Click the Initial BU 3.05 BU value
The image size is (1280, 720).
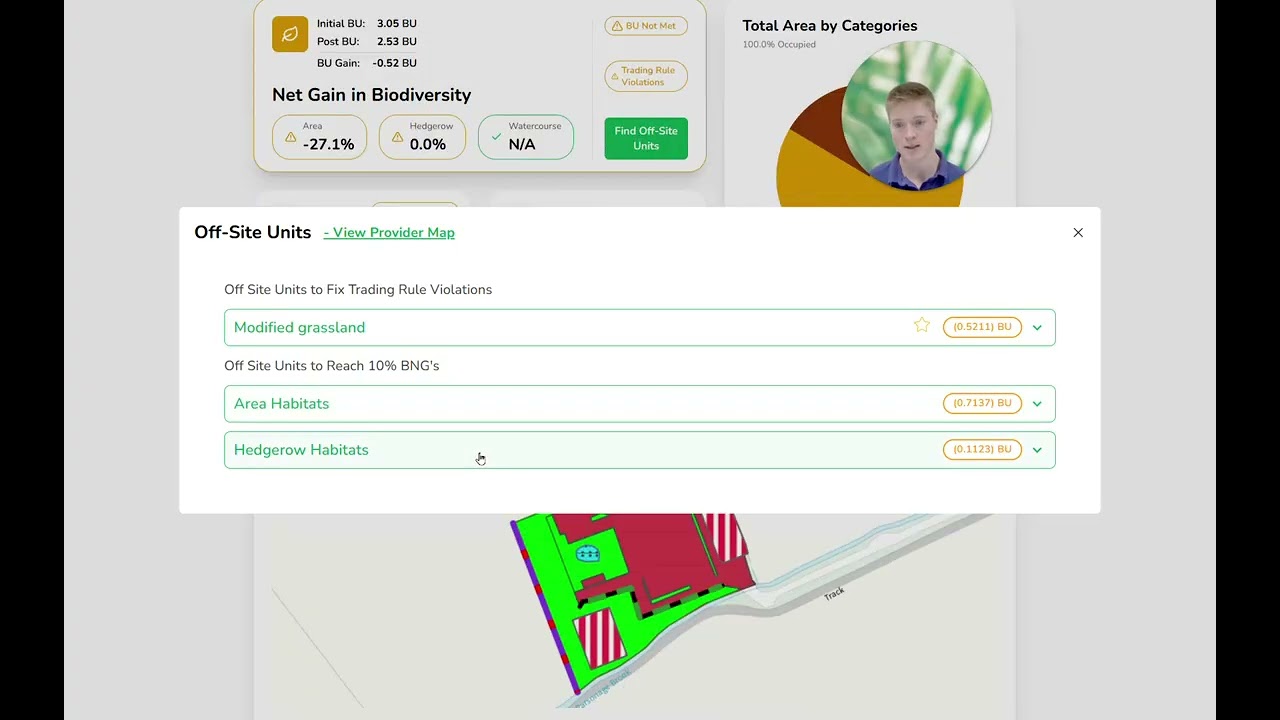pyautogui.click(x=396, y=23)
